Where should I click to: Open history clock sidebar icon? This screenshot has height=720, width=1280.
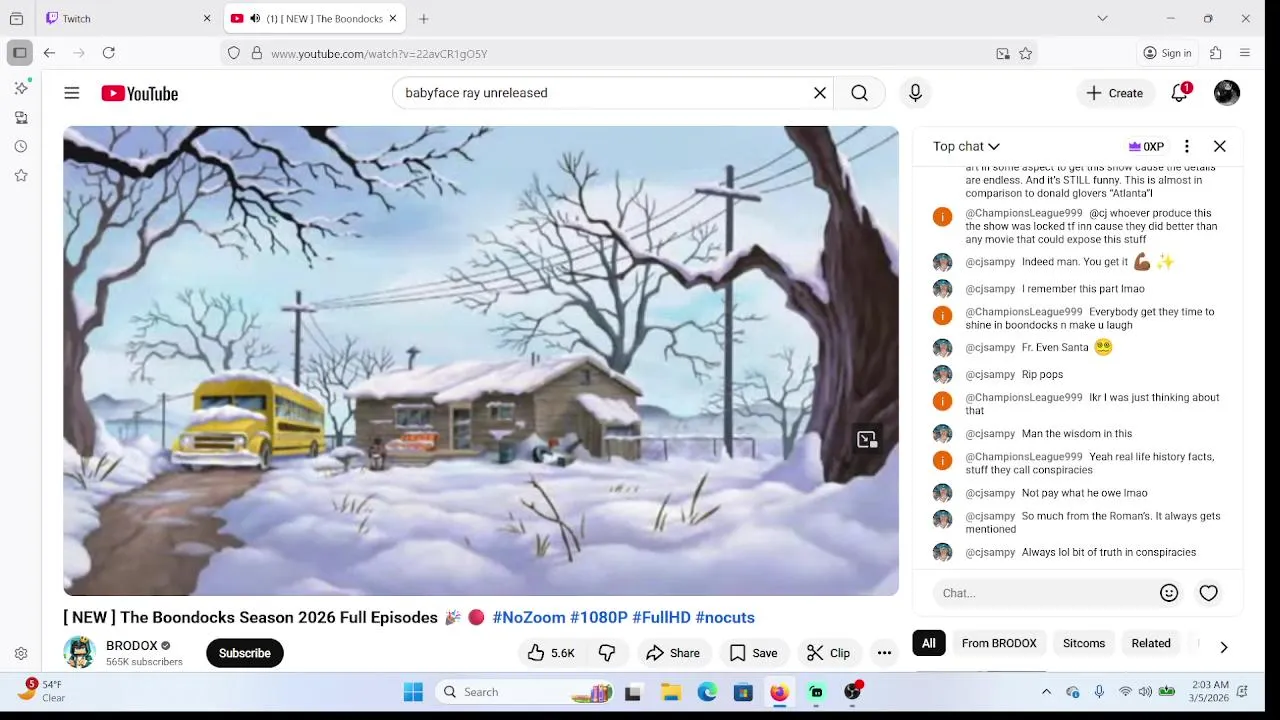pos(21,146)
